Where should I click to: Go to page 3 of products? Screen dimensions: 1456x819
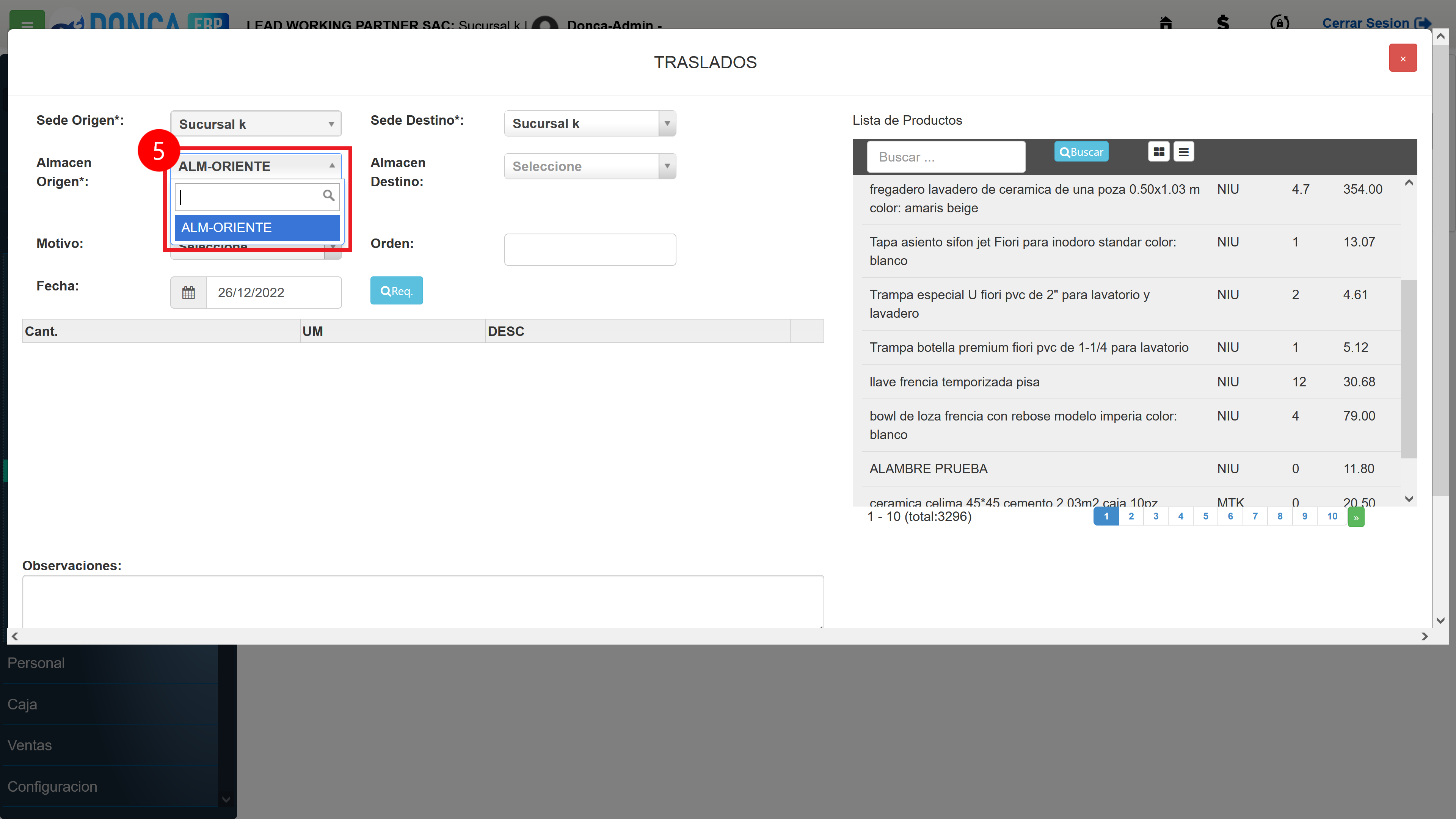1156,516
